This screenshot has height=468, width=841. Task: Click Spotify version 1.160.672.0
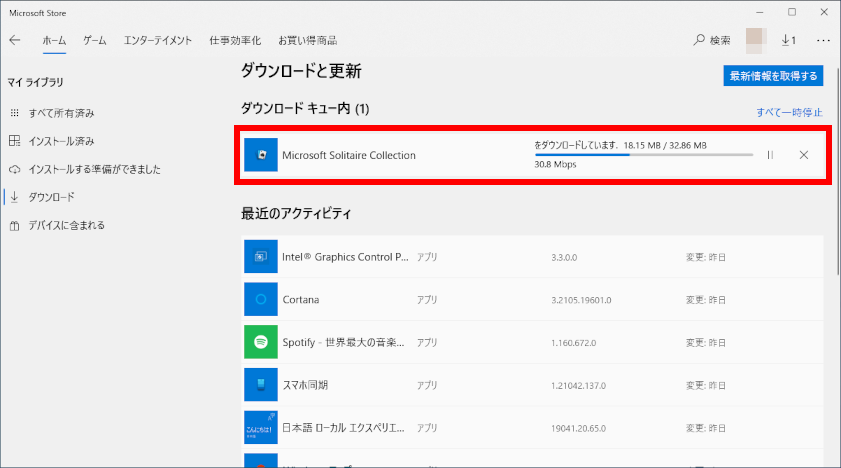[573, 343]
